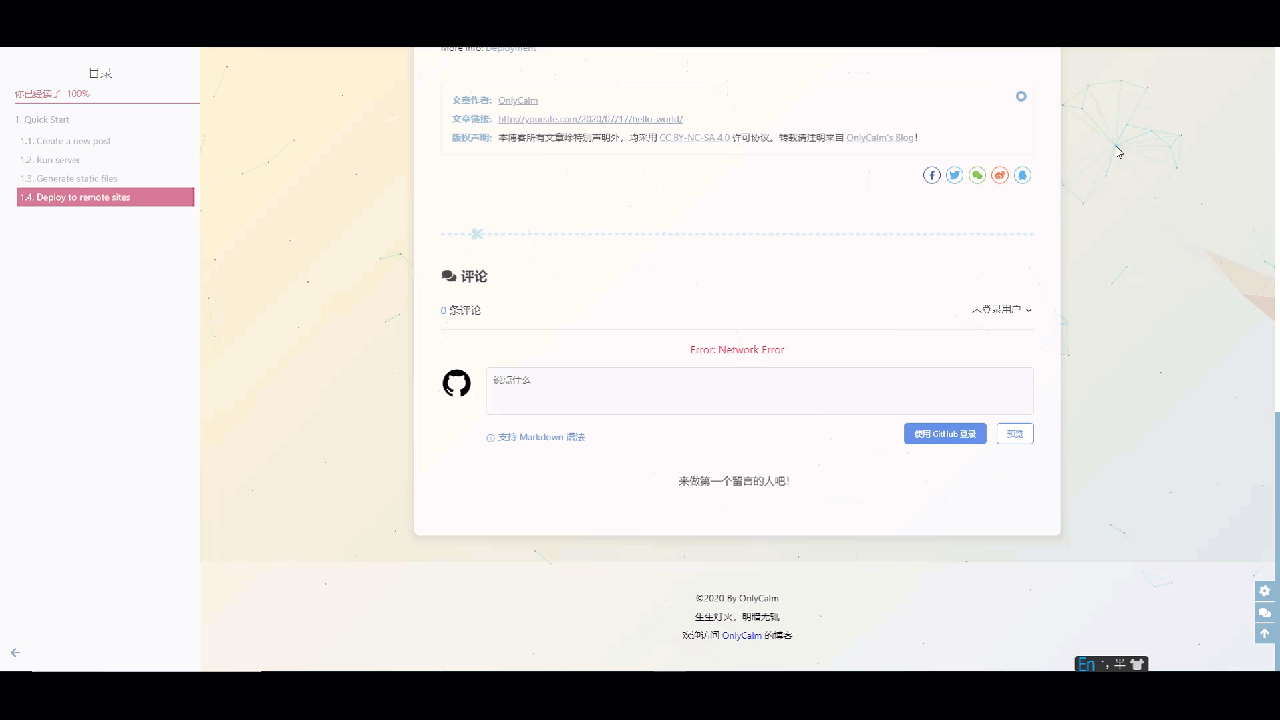
Task: Share the post on Facebook
Action: click(x=932, y=175)
